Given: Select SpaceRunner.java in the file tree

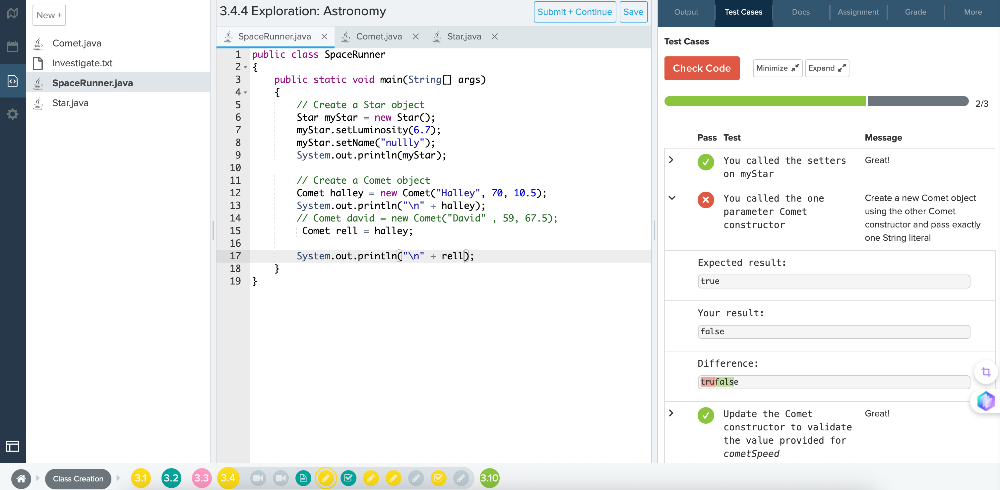Looking at the screenshot, I should click(118, 83).
